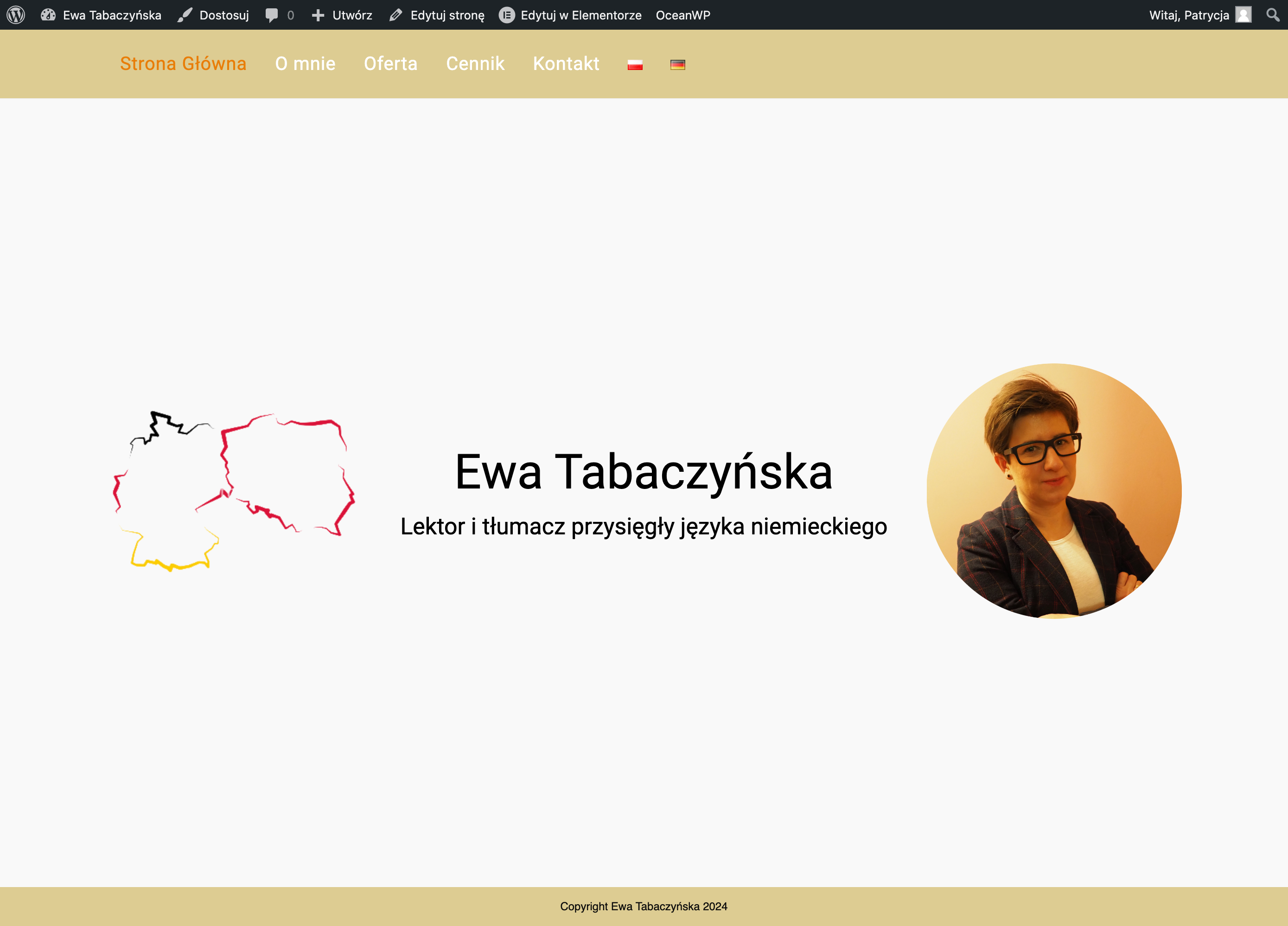Image resolution: width=1288 pixels, height=926 pixels.
Task: Open the admin bar search icon
Action: click(x=1273, y=15)
